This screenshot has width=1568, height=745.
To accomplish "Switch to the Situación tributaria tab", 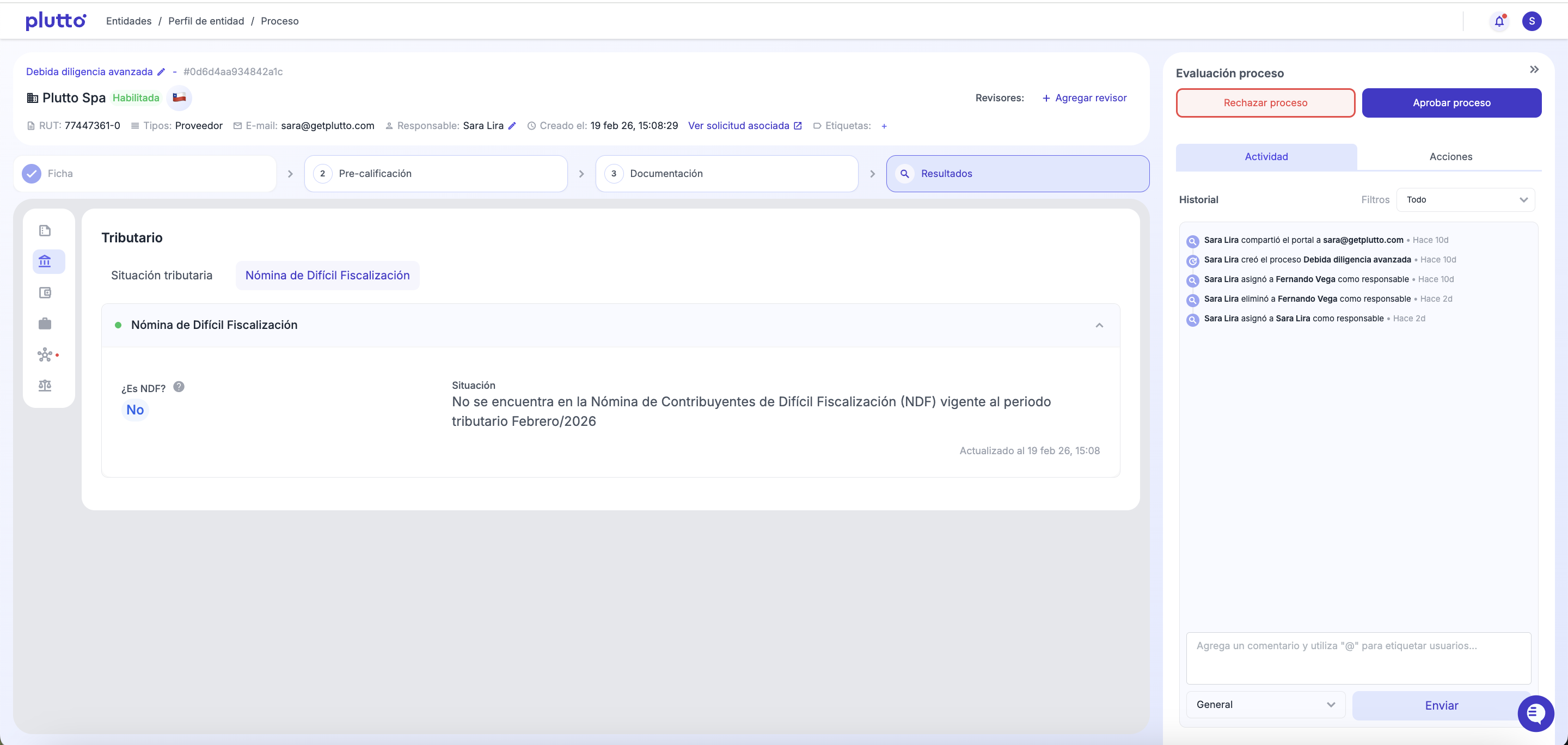I will [161, 276].
